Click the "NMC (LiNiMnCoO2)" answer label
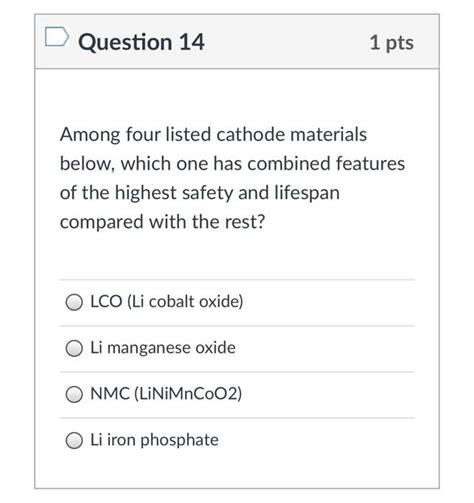 [x=166, y=394]
